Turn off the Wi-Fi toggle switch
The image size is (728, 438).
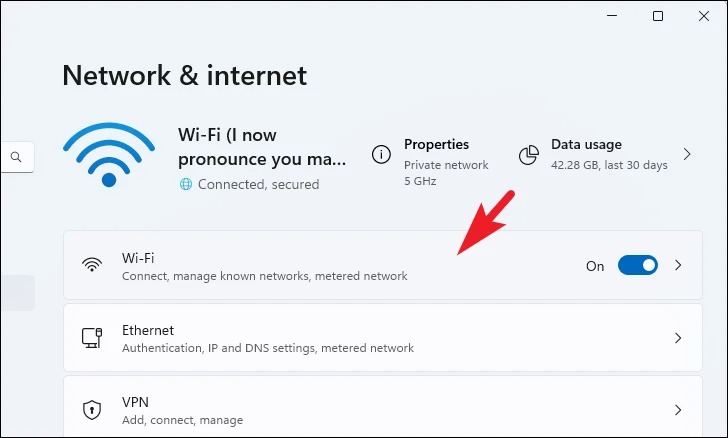pos(637,265)
